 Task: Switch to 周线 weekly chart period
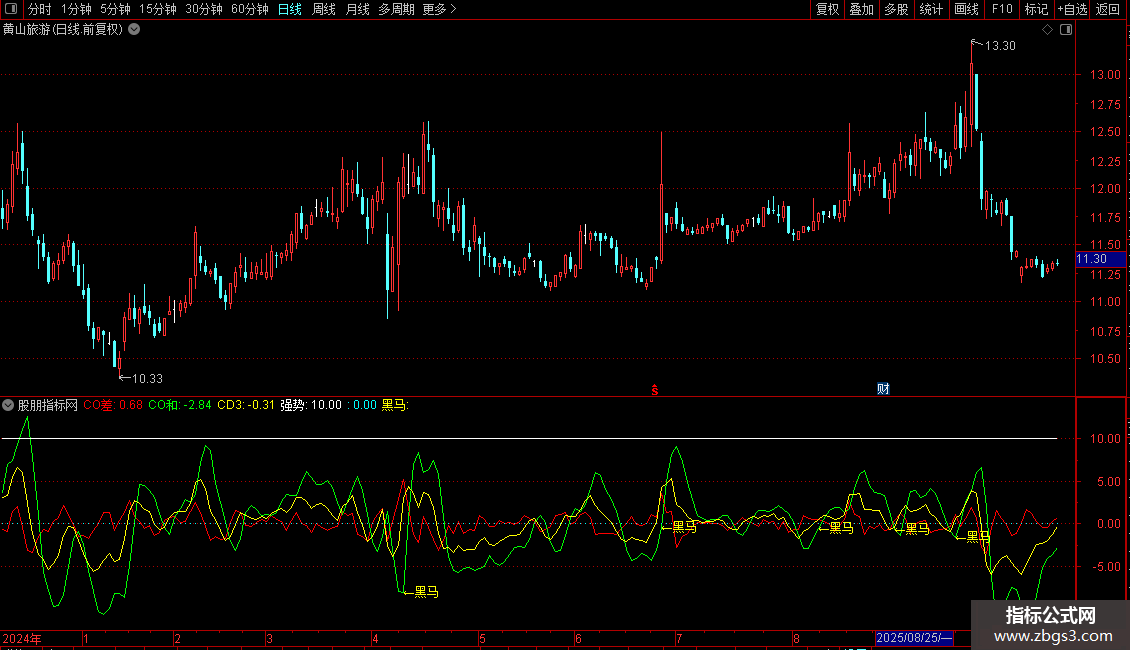coord(324,9)
